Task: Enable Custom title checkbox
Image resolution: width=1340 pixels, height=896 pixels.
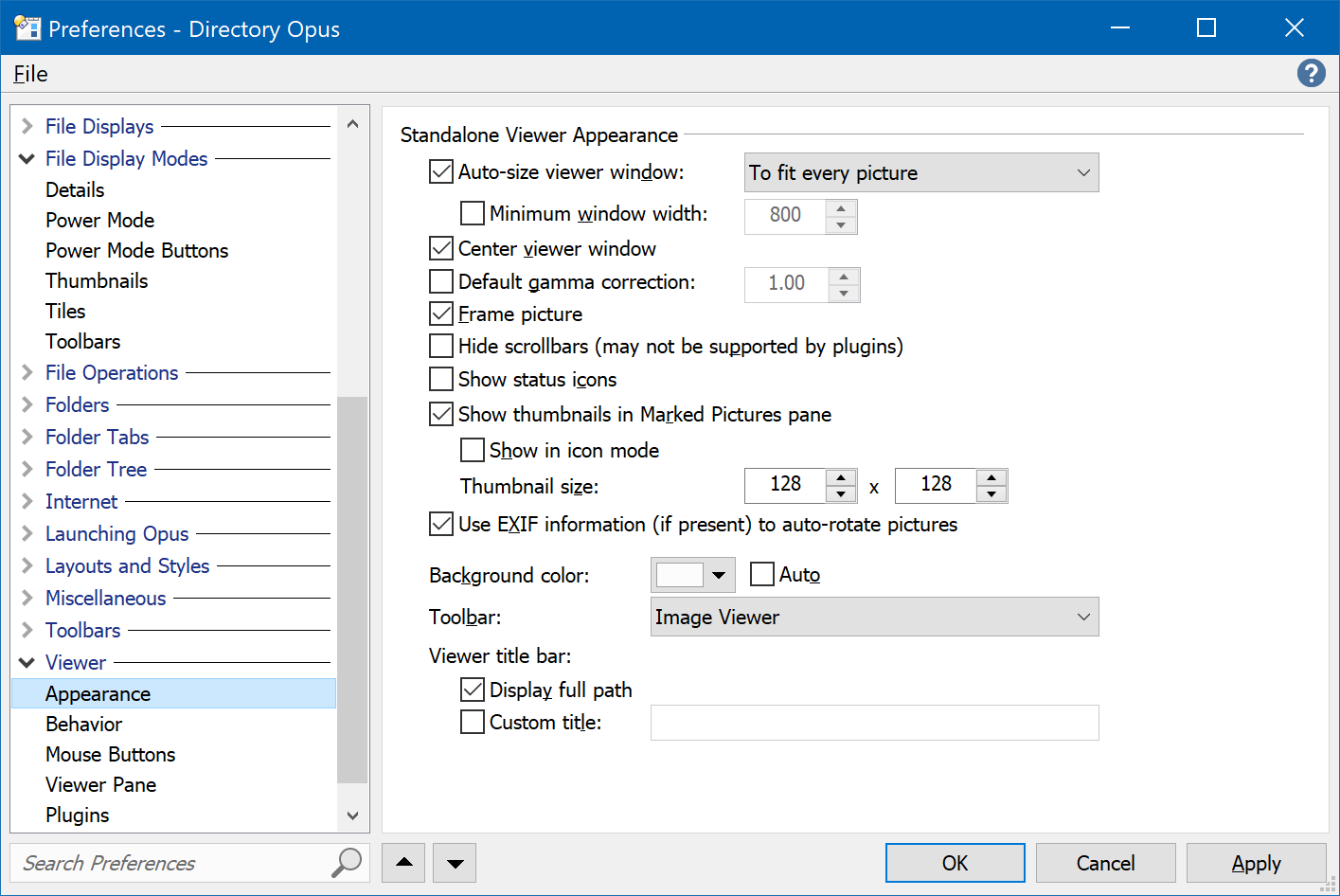Action: (x=473, y=722)
